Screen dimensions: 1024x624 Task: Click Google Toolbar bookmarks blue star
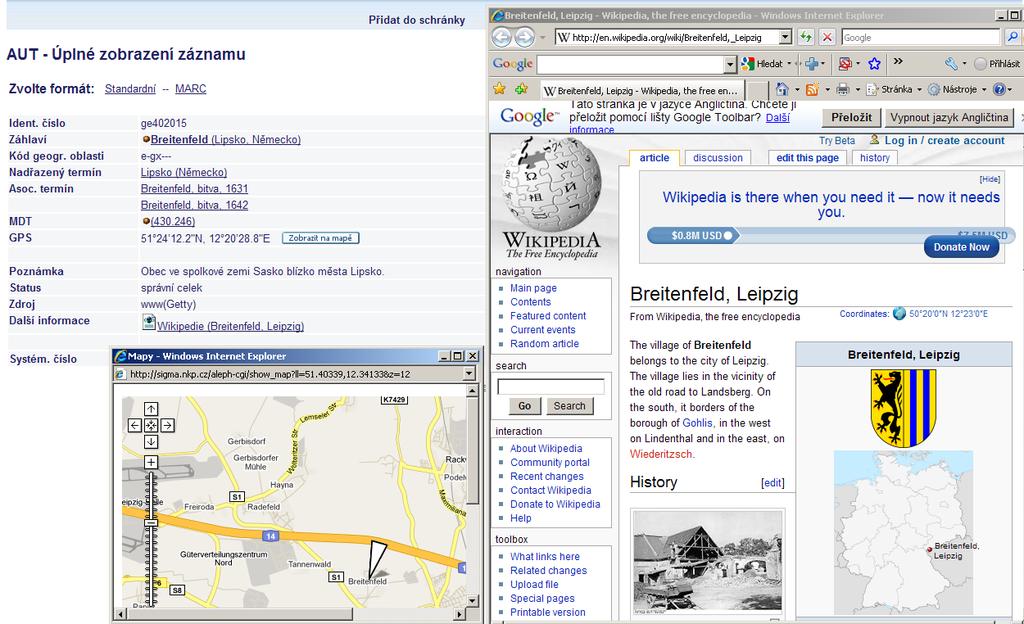(x=874, y=63)
